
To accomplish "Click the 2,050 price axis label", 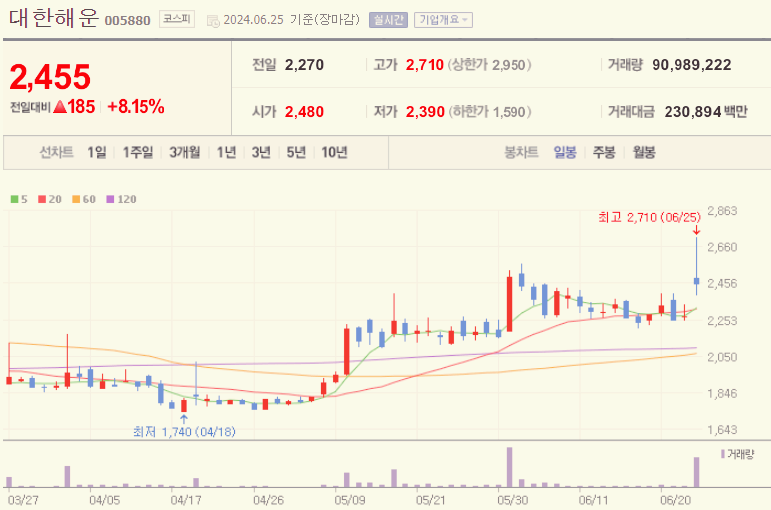I will click(722, 357).
